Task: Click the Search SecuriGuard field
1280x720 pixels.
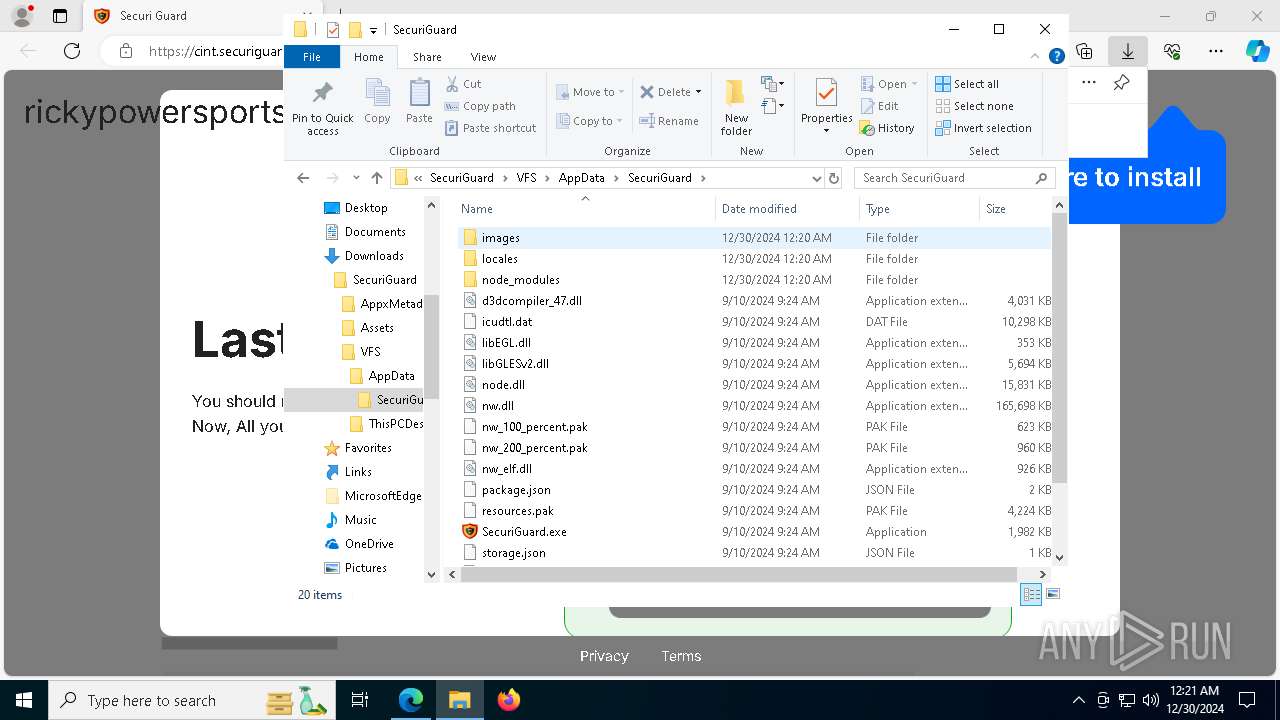Action: coord(953,178)
